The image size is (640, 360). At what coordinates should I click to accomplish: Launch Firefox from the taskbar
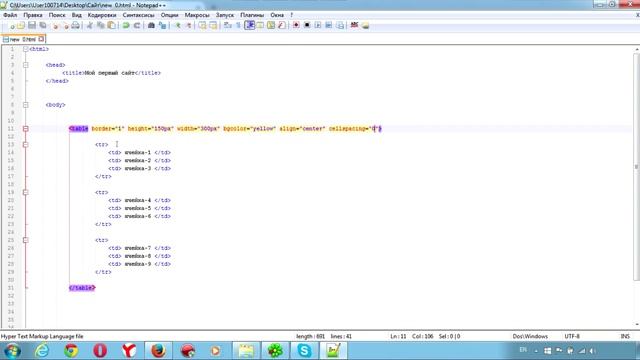(158, 351)
